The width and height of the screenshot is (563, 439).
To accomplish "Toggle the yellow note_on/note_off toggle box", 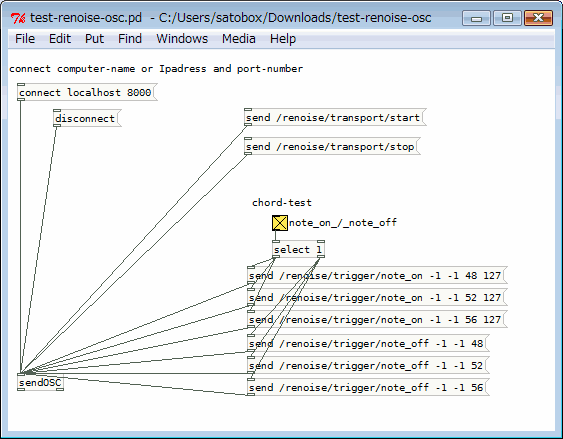I will click(x=280, y=223).
